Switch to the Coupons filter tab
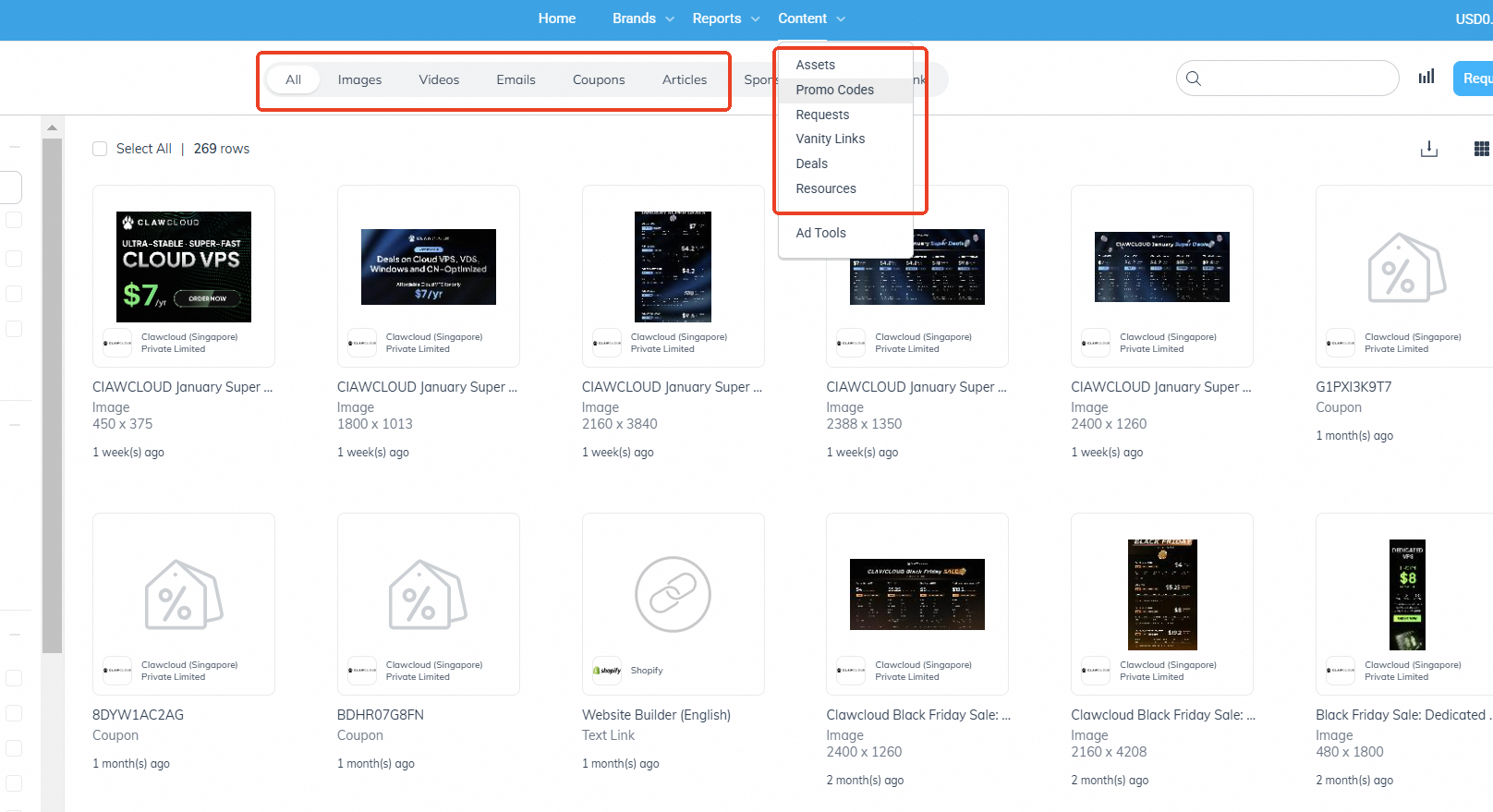Screen dimensions: 1493x812 coord(599,79)
